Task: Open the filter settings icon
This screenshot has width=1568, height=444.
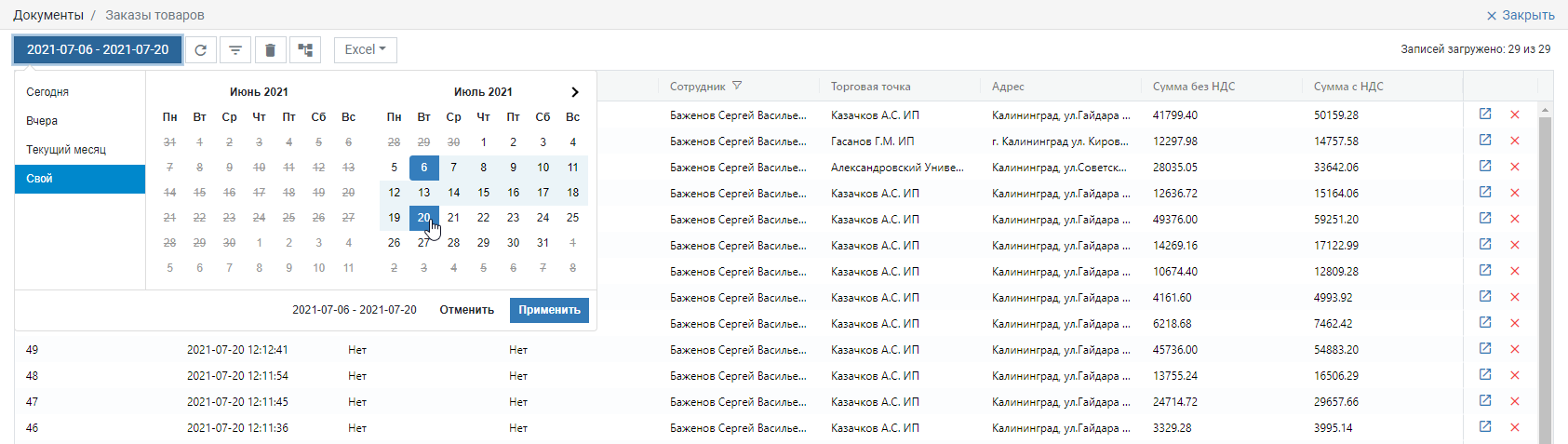Action: pos(235,50)
